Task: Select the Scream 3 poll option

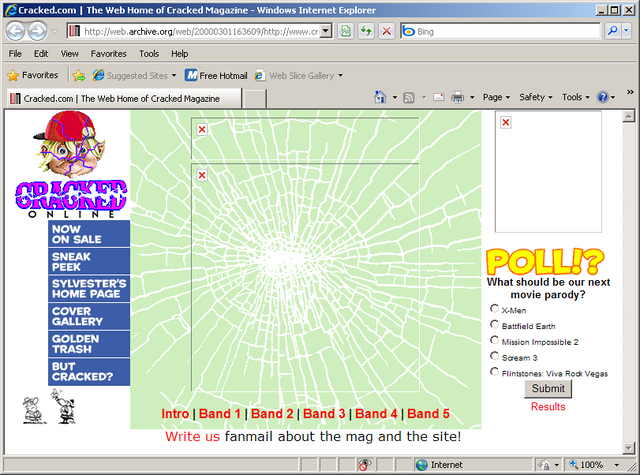Action: click(x=494, y=356)
